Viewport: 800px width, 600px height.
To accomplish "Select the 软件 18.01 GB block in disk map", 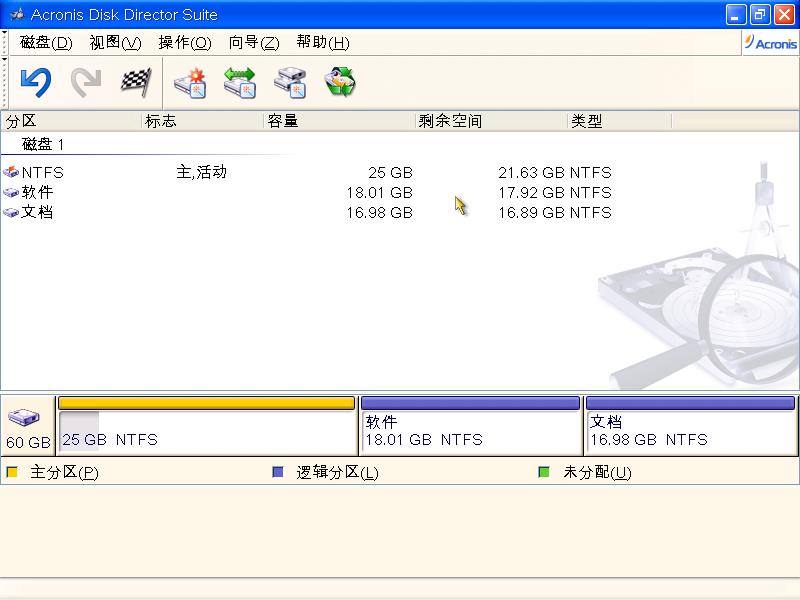I will tap(470, 426).
